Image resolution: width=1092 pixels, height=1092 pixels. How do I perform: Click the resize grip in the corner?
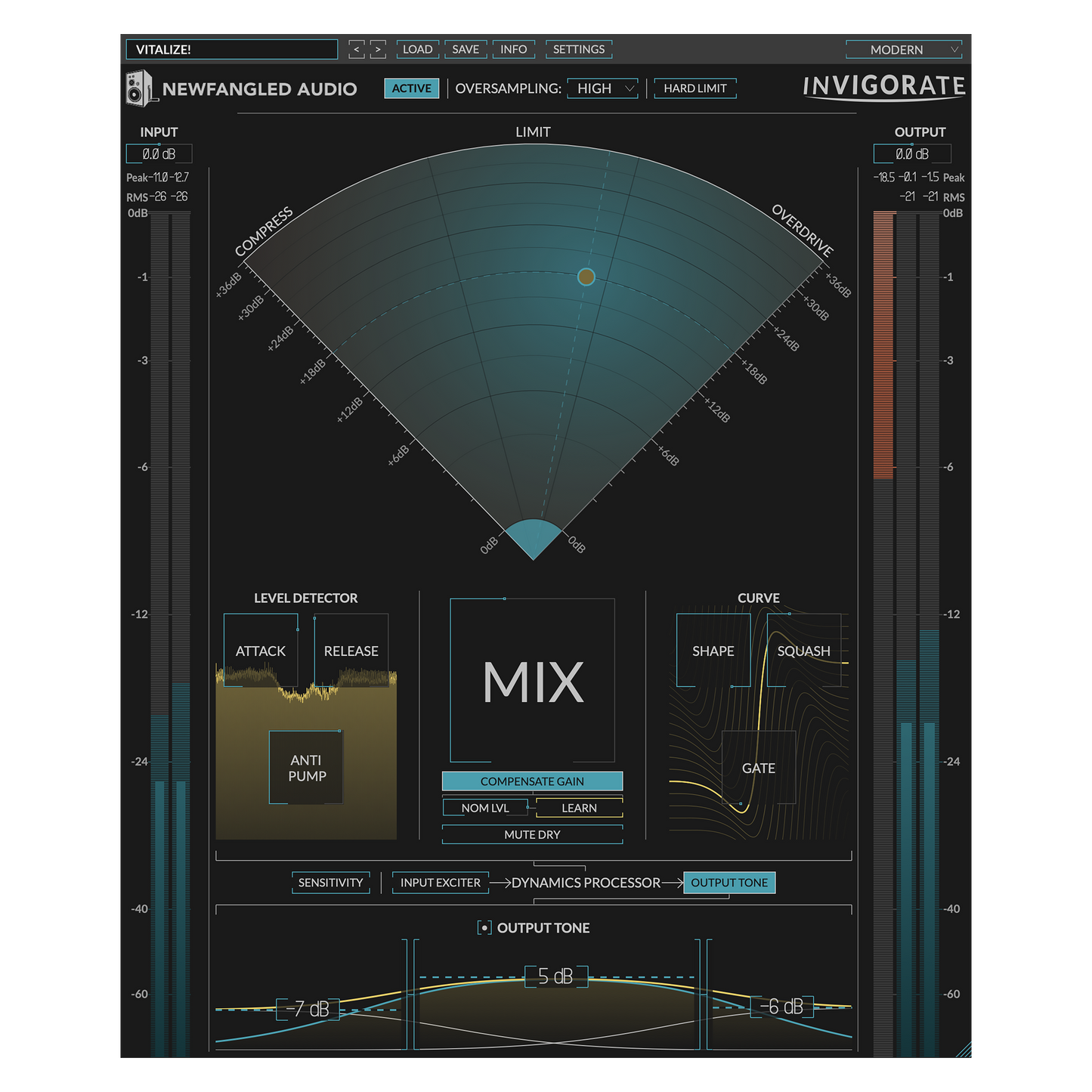964,1049
